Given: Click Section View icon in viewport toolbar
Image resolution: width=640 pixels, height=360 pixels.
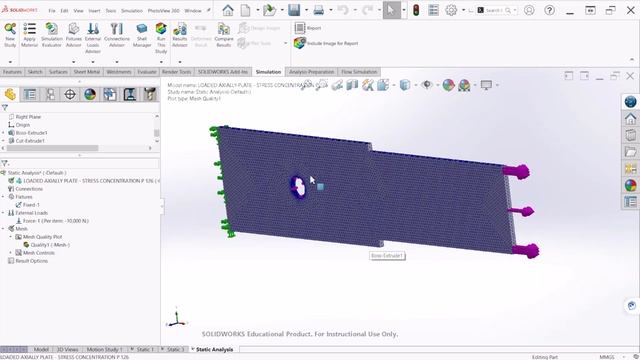Looking at the screenshot, I should [x=351, y=85].
